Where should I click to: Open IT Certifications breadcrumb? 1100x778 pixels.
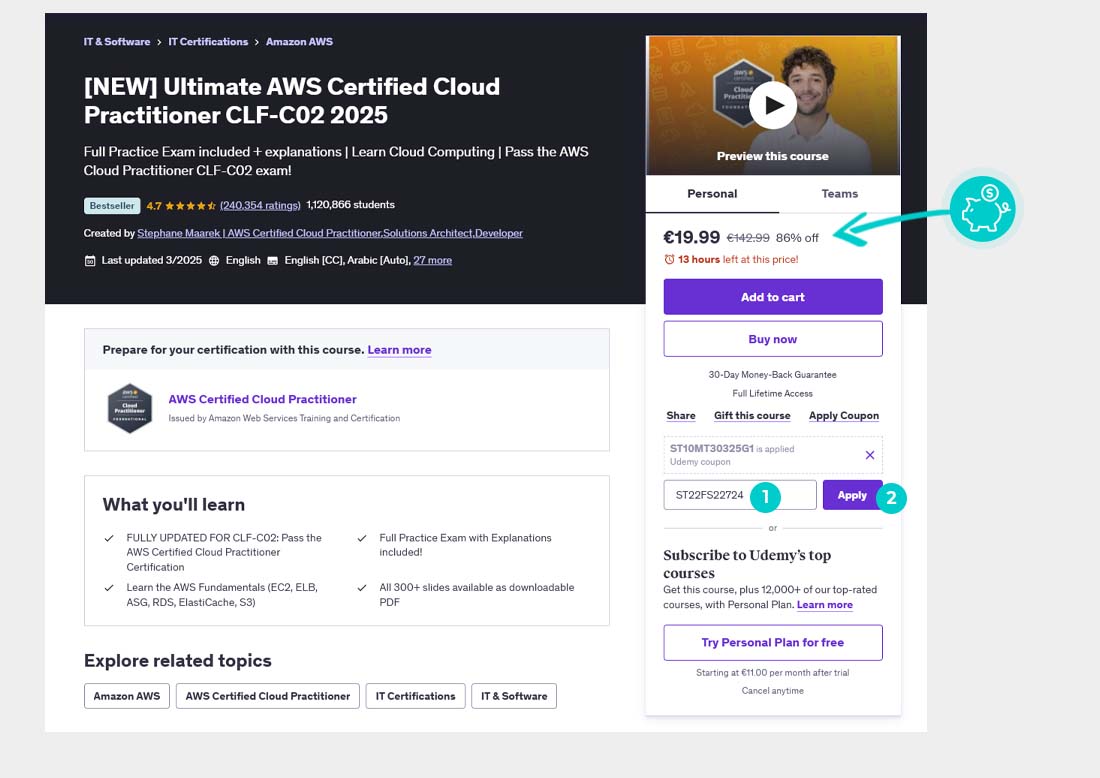[208, 41]
